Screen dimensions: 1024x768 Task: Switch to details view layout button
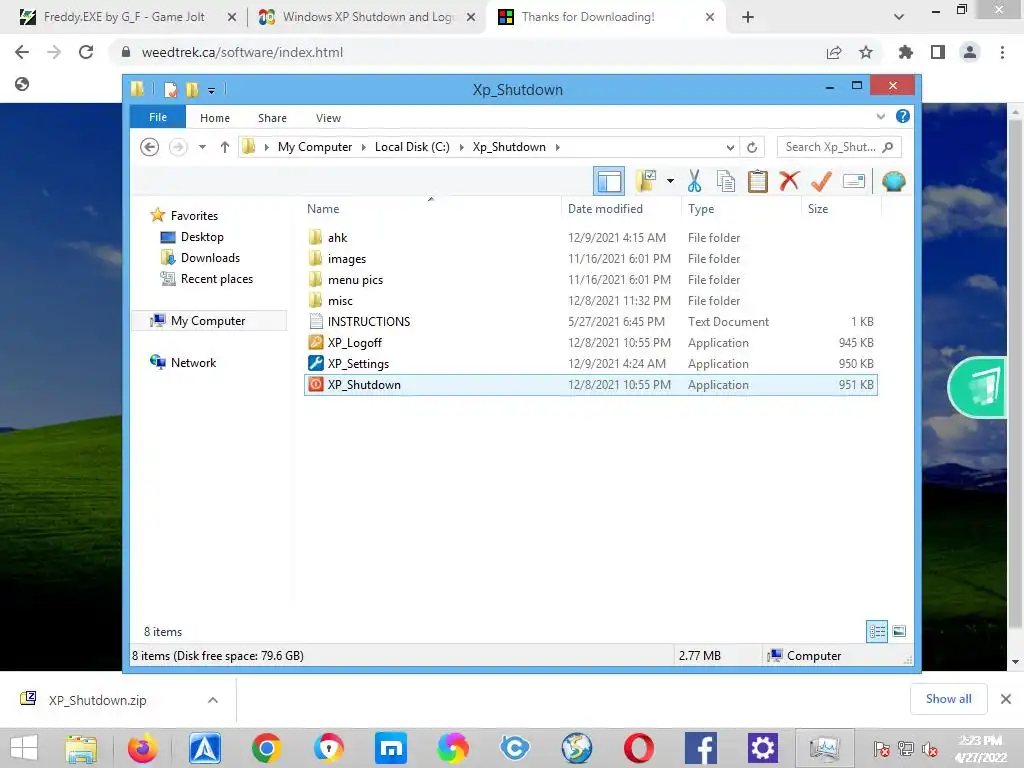(x=876, y=632)
